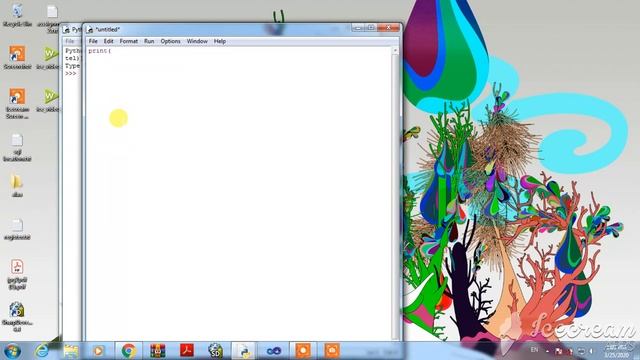Open File Explorer from taskbar
This screenshot has width=640, height=360.
71,351
